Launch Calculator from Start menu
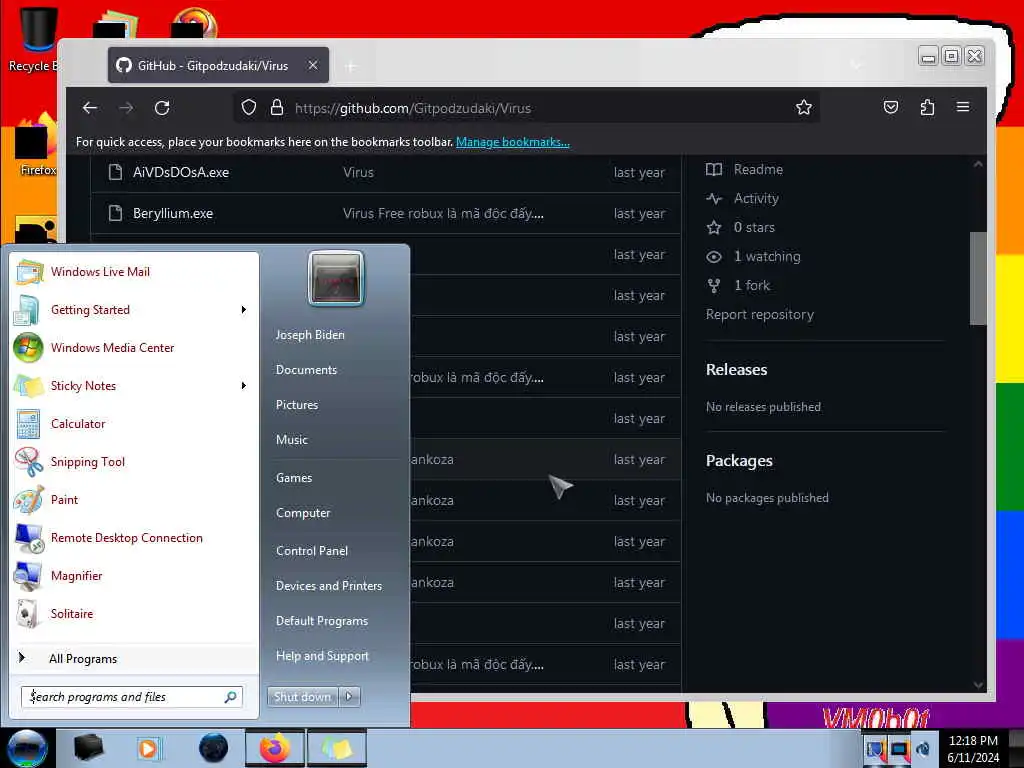Viewport: 1024px width, 768px height. coord(135,424)
